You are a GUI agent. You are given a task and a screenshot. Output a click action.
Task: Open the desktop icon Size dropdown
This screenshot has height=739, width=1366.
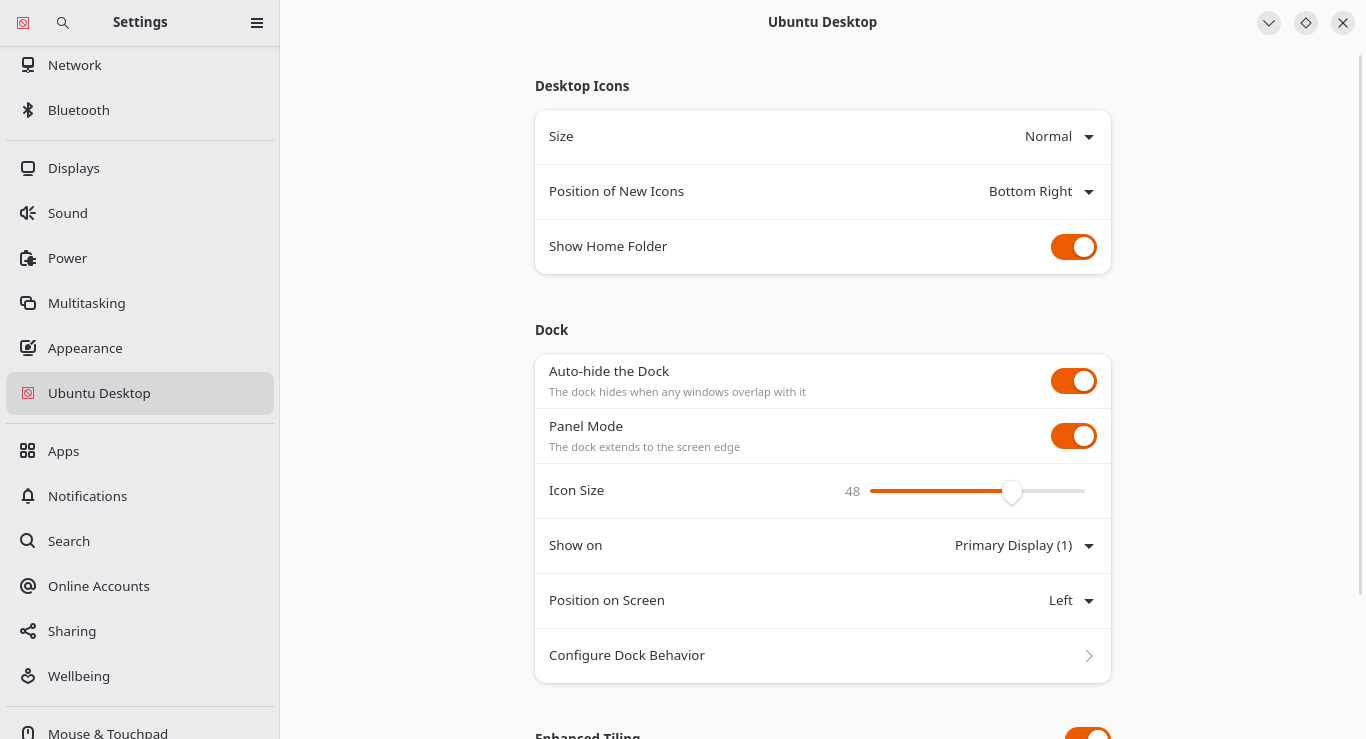(x=1059, y=137)
